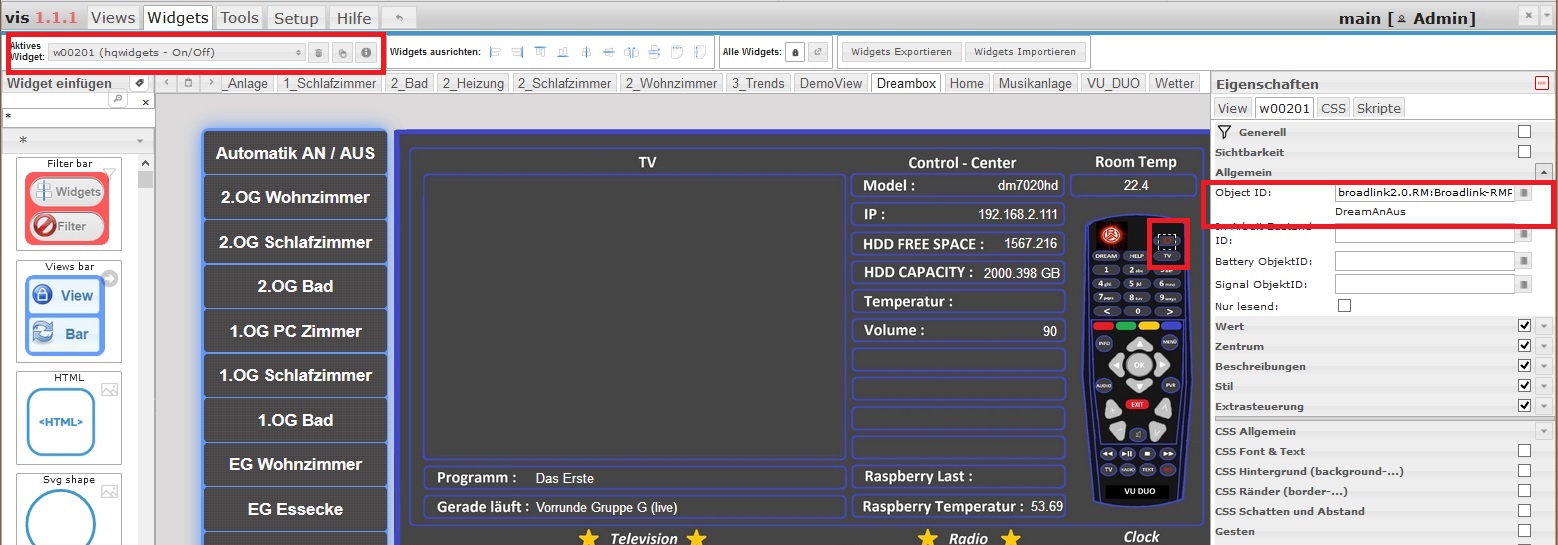Collapse the Eigenschaften panel
The image size is (1558, 545).
1541,84
